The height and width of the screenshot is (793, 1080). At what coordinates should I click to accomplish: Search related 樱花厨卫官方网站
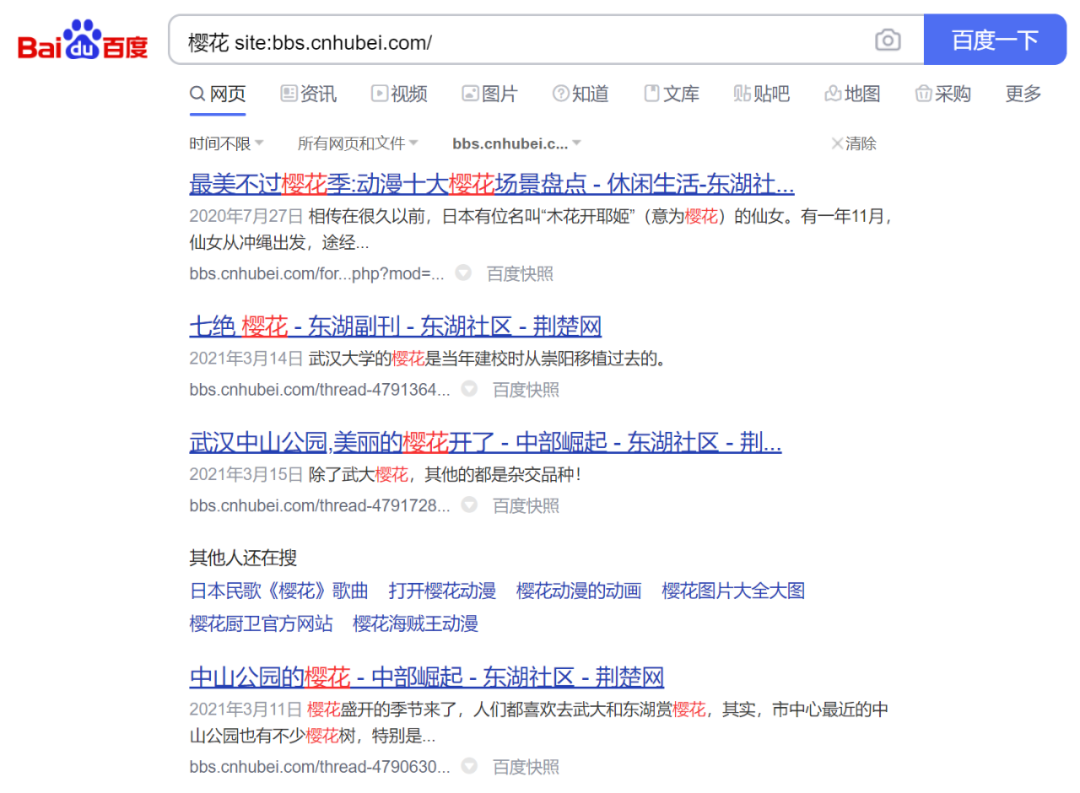click(261, 624)
